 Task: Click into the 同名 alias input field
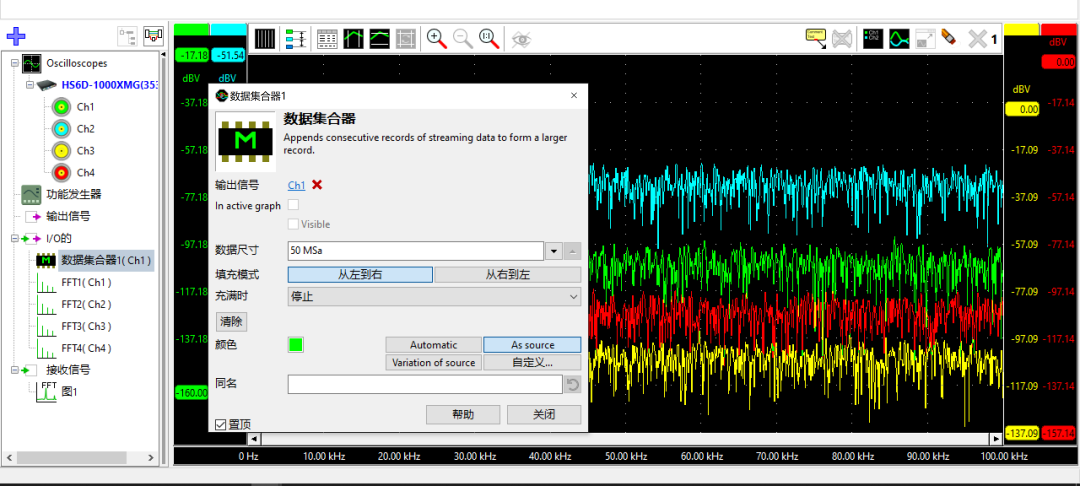coord(425,384)
